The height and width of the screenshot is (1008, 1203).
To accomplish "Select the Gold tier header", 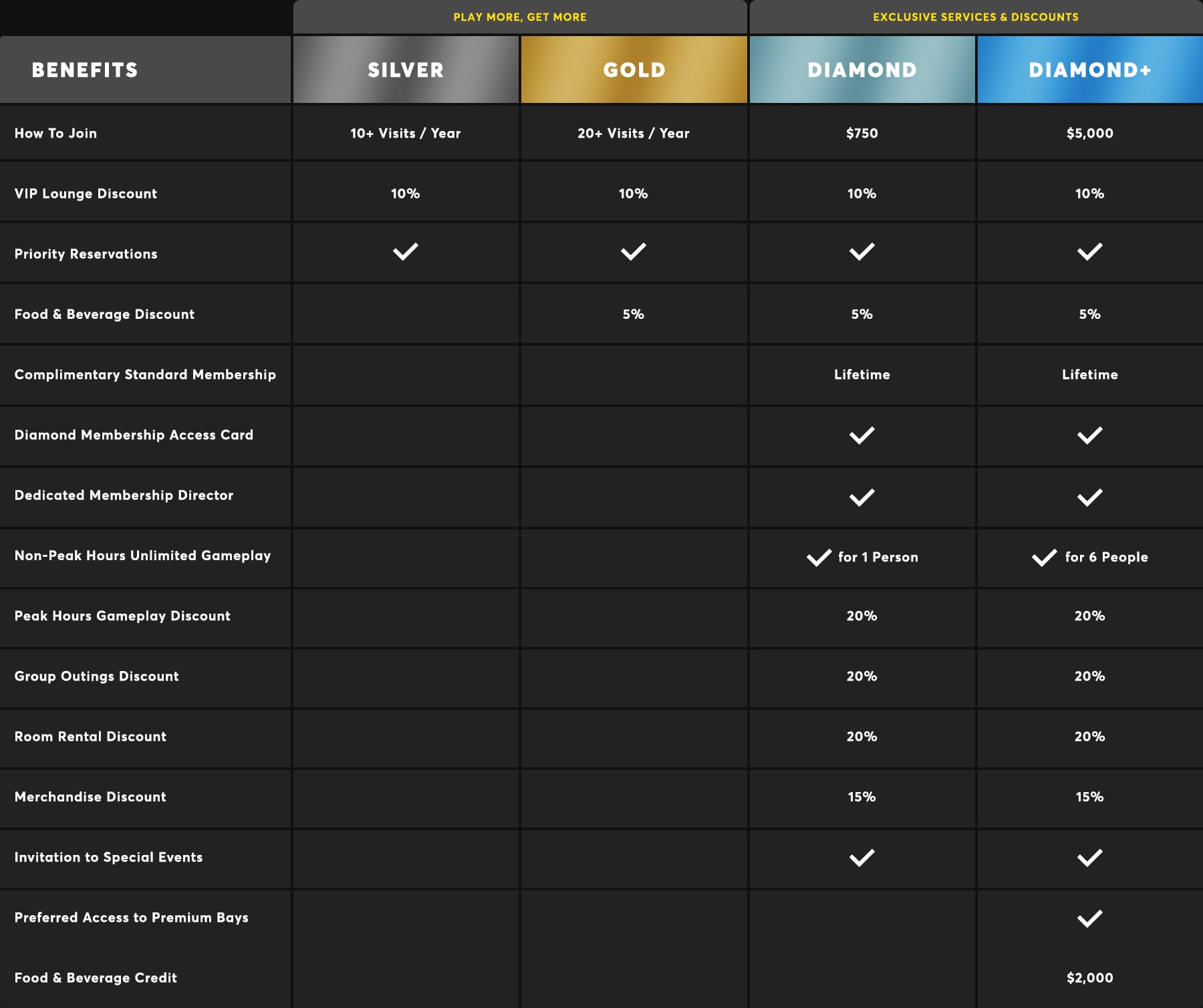I will pyautogui.click(x=634, y=70).
